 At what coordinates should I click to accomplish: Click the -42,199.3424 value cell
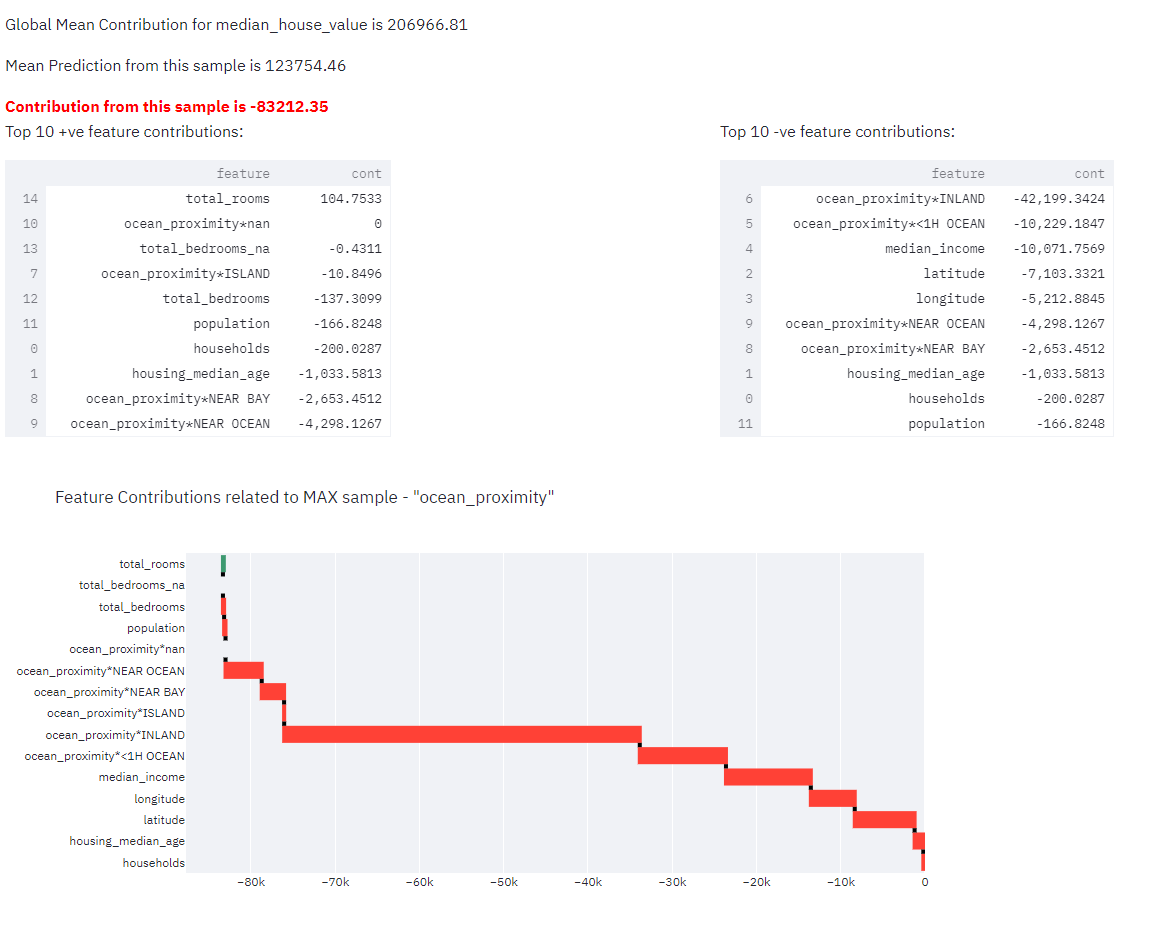coord(1058,199)
